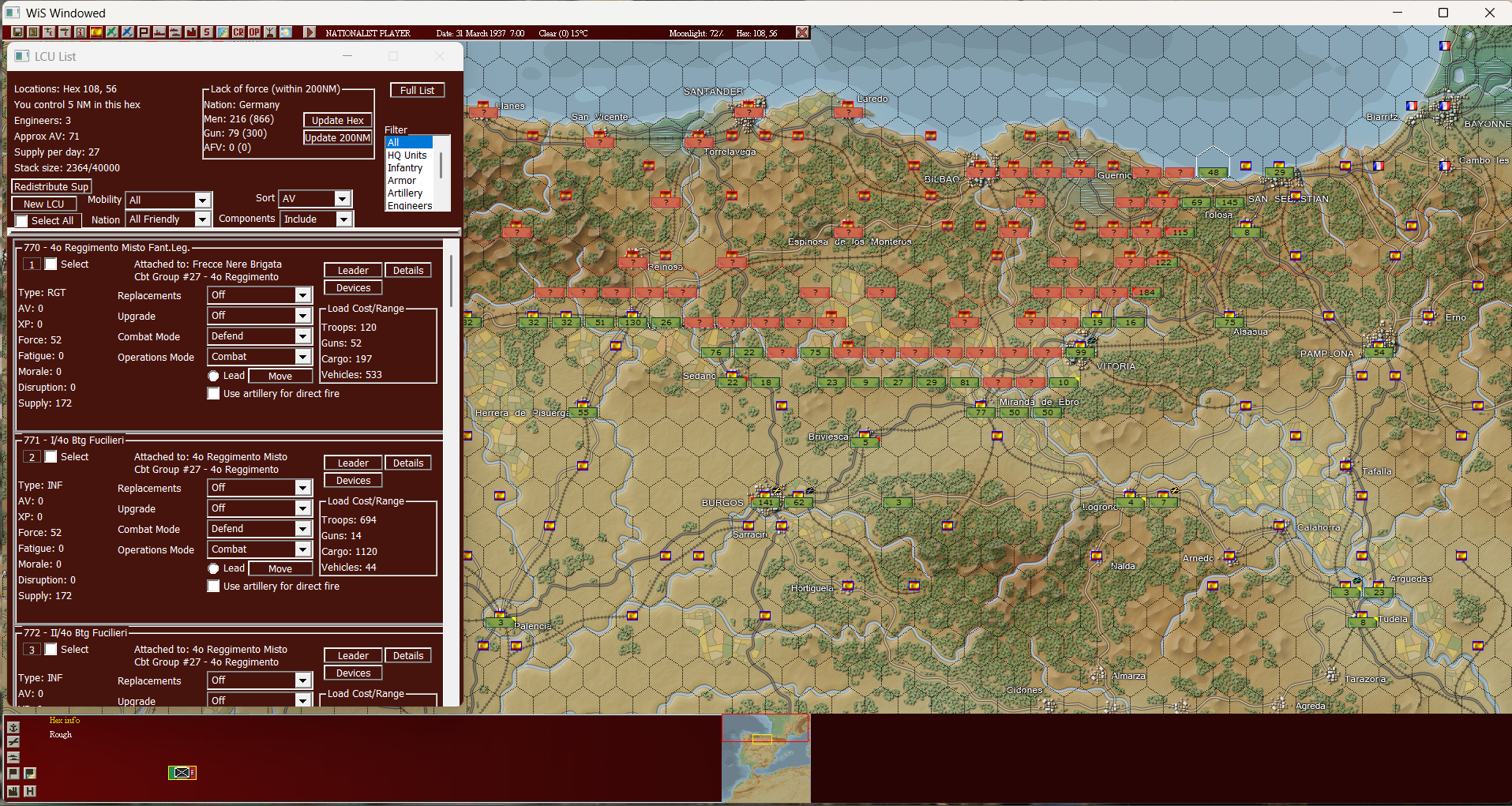Select Armor in the Filter list
The width and height of the screenshot is (1512, 806).
[x=401, y=180]
